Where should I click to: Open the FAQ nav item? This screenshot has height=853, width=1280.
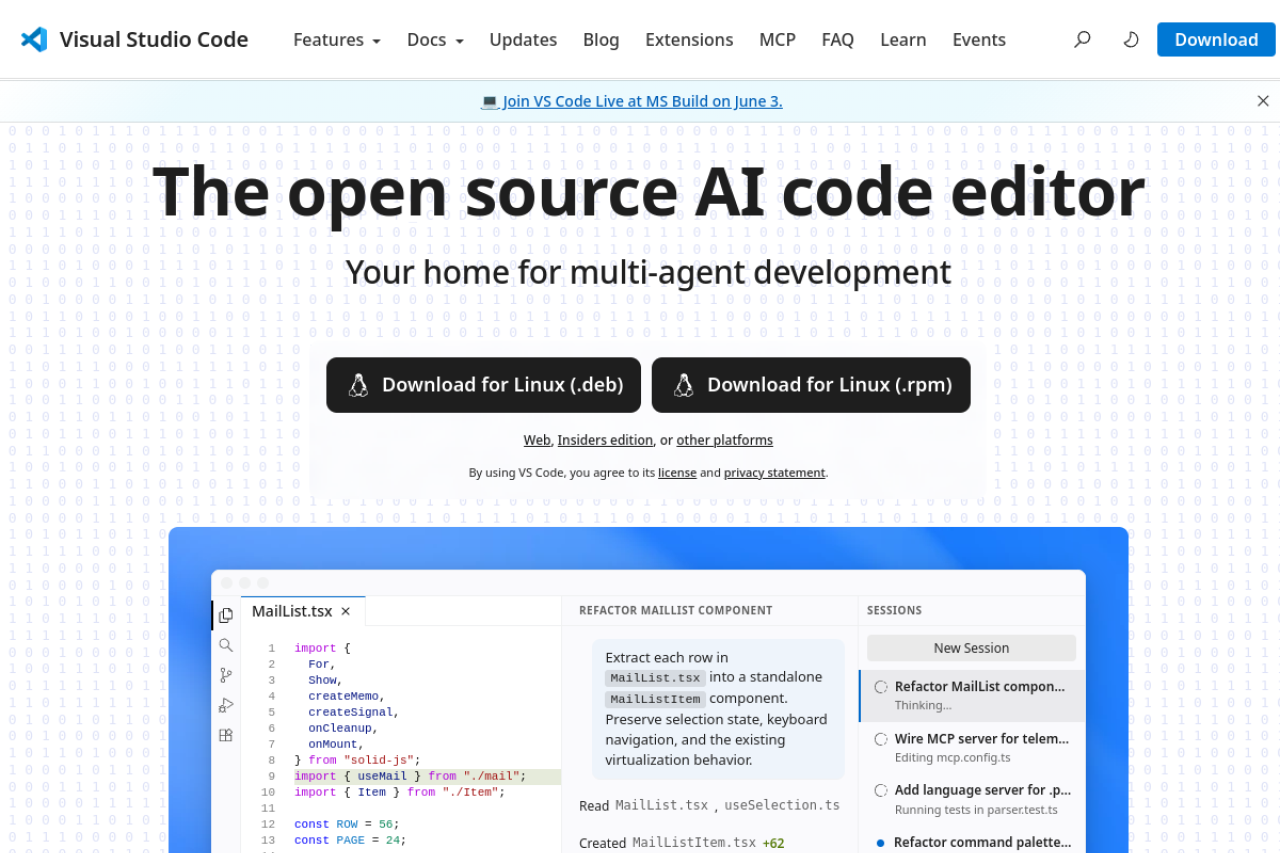838,40
